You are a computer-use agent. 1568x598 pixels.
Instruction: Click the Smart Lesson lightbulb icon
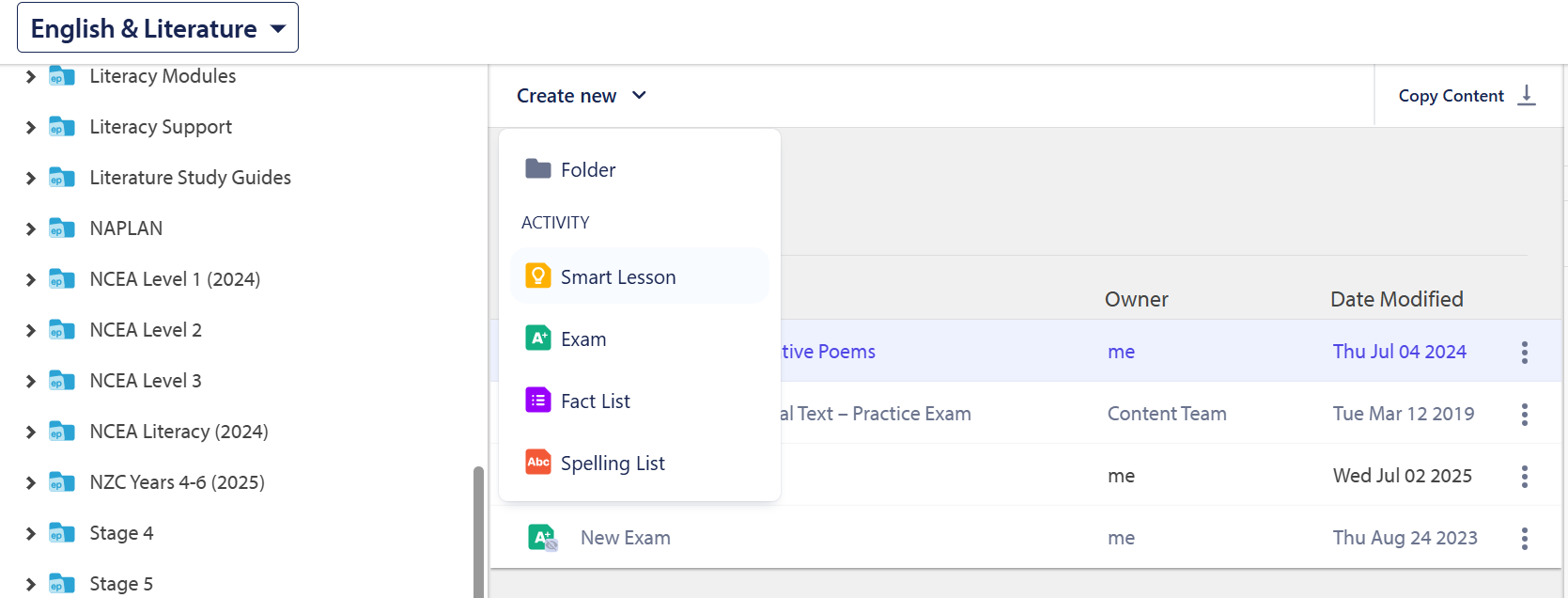tap(537, 275)
